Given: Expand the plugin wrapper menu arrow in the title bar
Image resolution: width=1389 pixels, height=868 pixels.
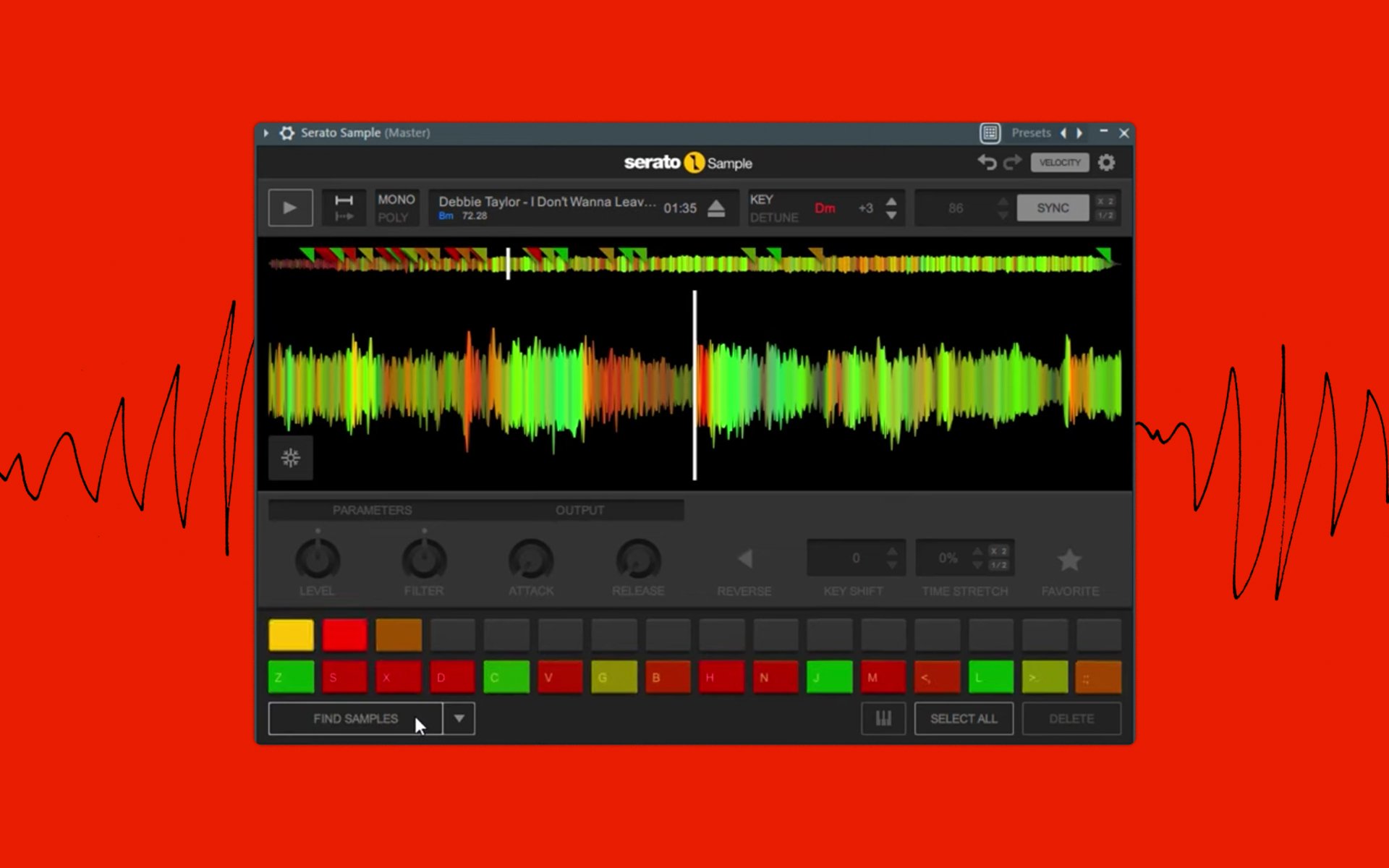Looking at the screenshot, I should [266, 133].
